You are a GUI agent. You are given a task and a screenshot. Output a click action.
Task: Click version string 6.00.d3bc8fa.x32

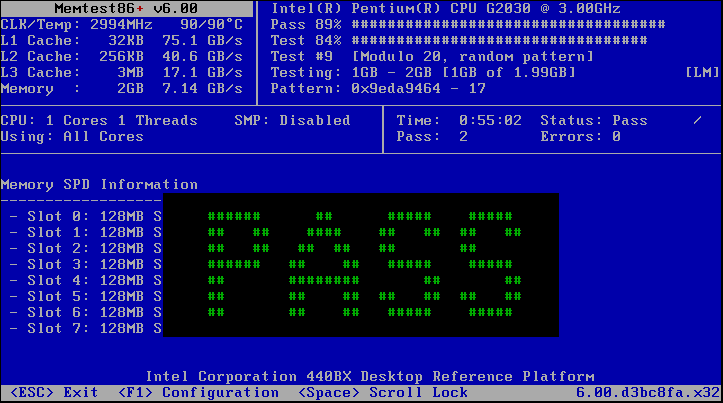click(647, 393)
